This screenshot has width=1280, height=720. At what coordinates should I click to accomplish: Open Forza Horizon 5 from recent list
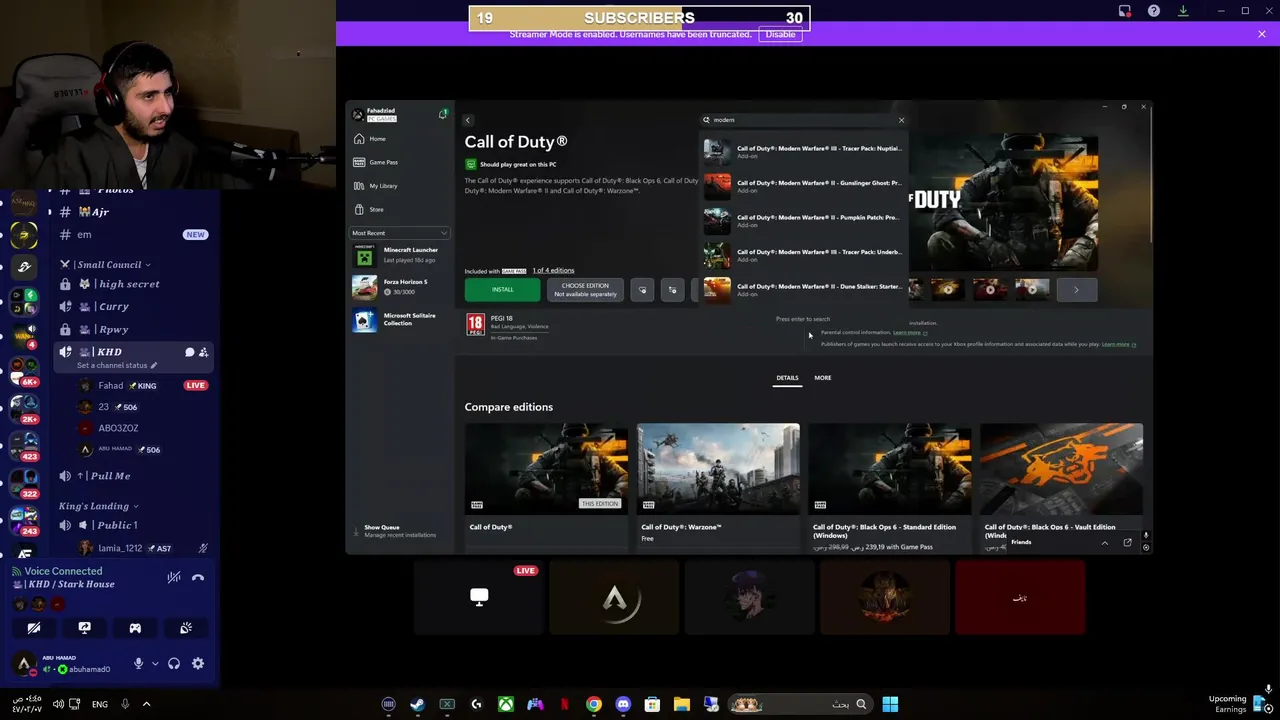400,287
